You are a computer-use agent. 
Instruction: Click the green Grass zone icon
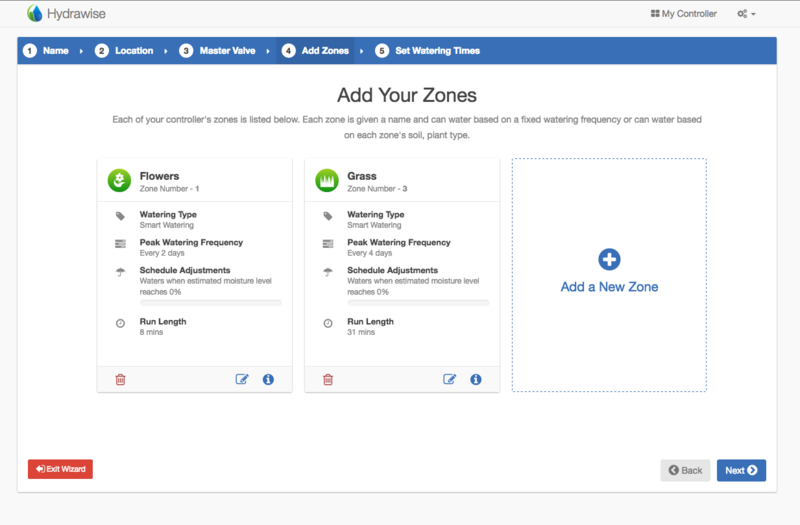[327, 181]
